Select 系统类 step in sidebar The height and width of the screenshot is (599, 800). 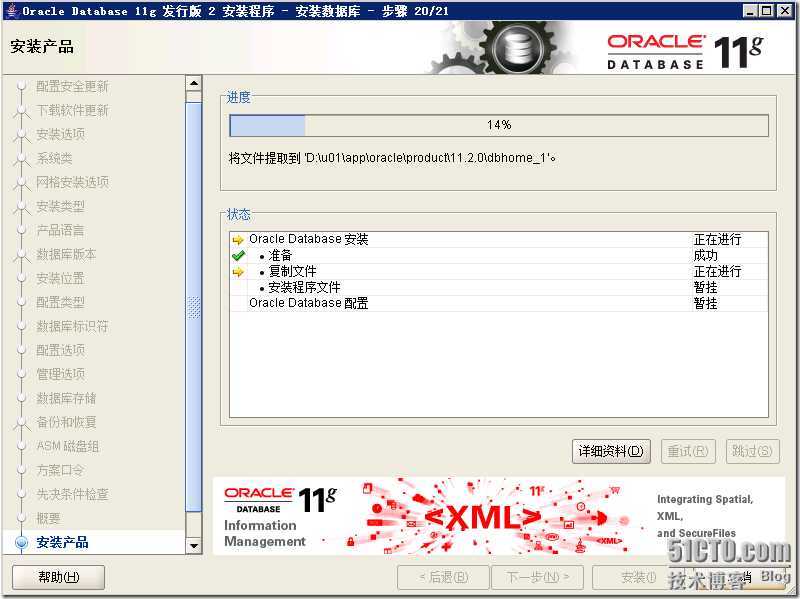coord(54,159)
